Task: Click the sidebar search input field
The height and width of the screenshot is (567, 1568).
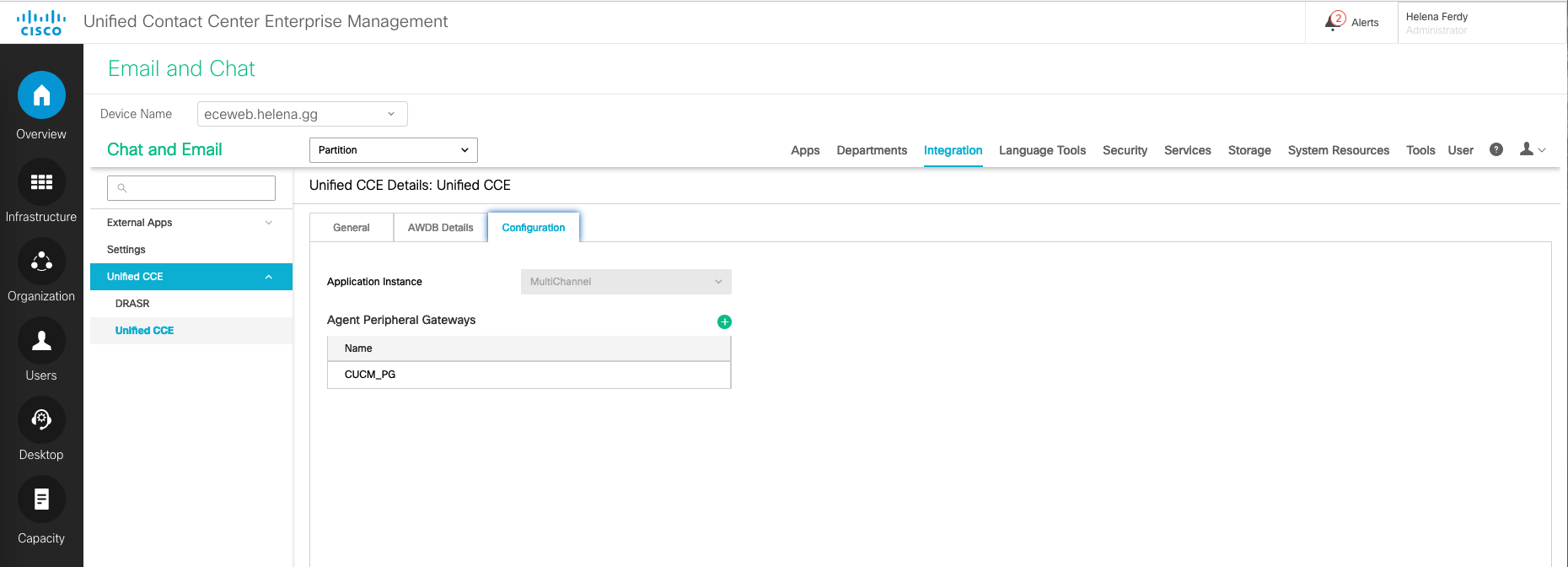Action: click(191, 188)
